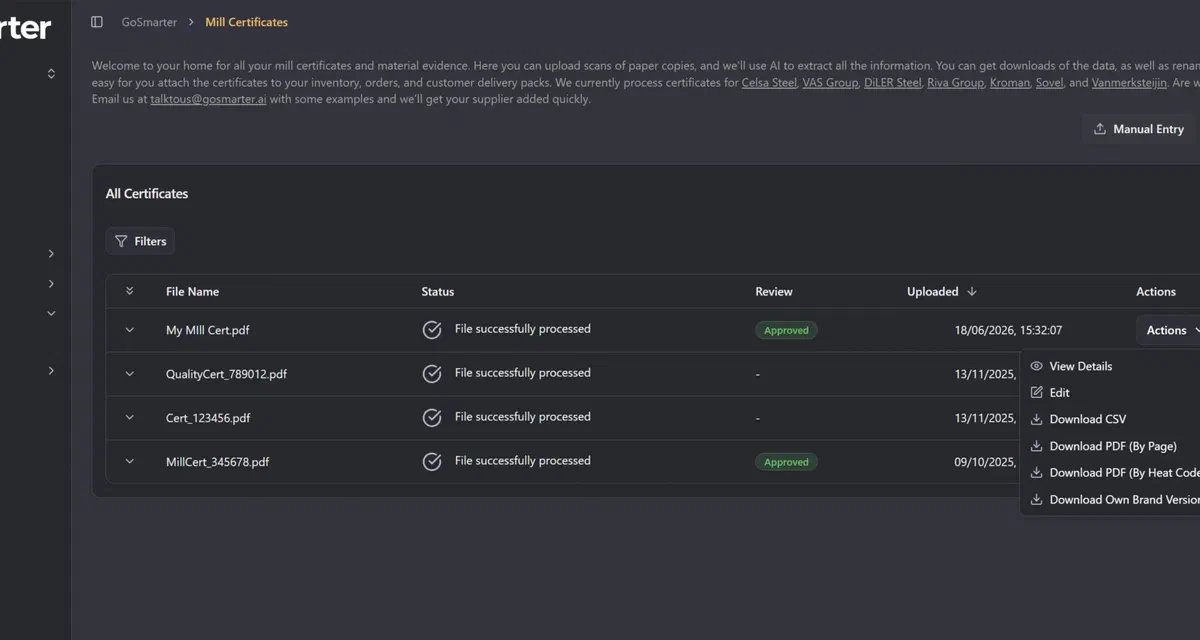Click the Approved badge on MillCert_345678.pdf
This screenshot has height=640, width=1200.
click(786, 462)
